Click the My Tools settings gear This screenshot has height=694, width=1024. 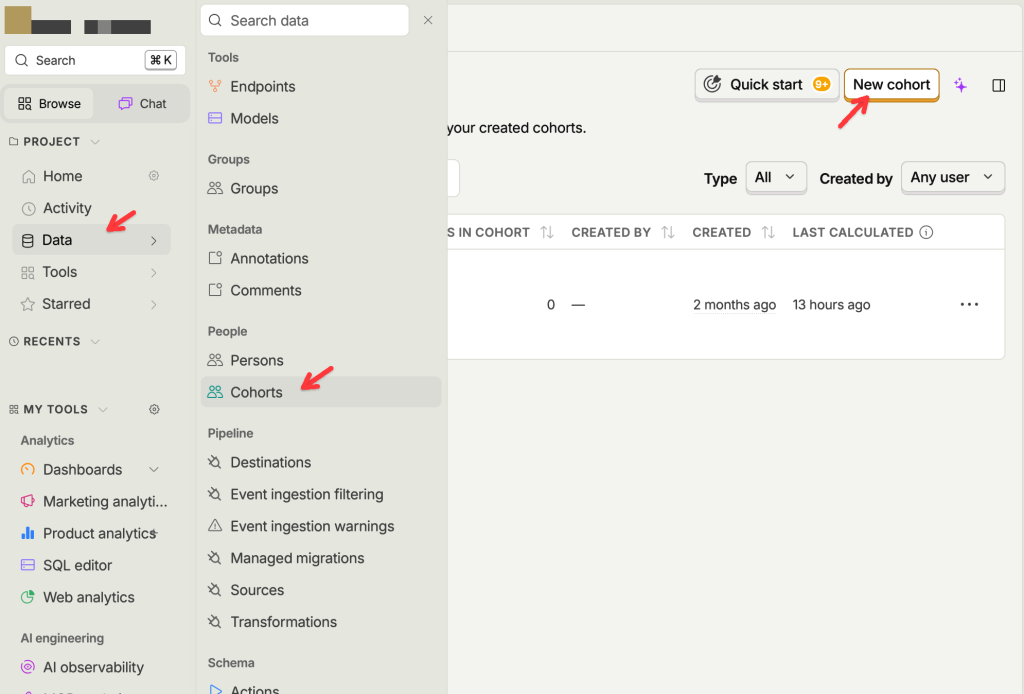click(x=154, y=409)
